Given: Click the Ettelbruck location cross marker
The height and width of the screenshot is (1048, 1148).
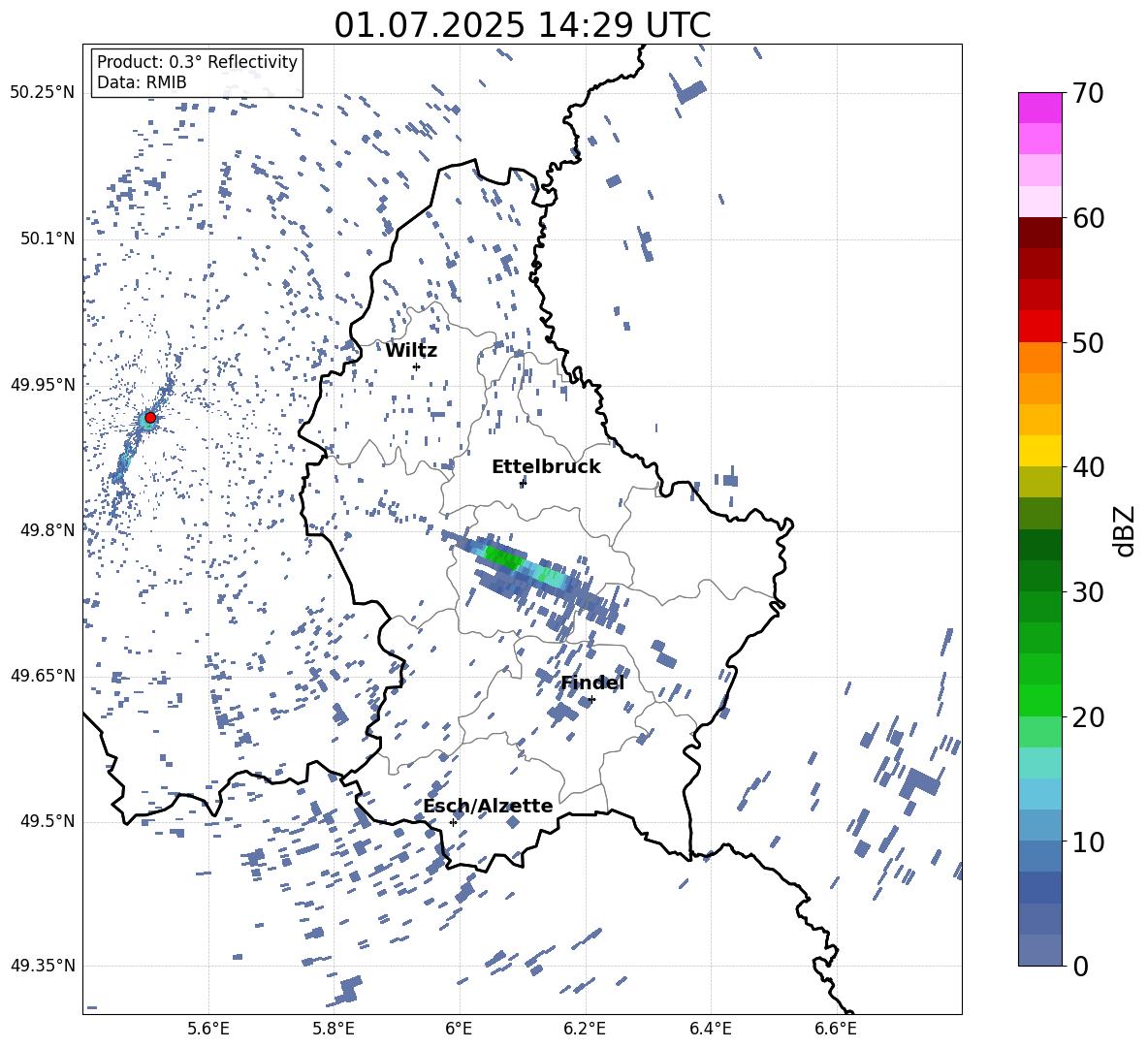Looking at the screenshot, I should [522, 483].
